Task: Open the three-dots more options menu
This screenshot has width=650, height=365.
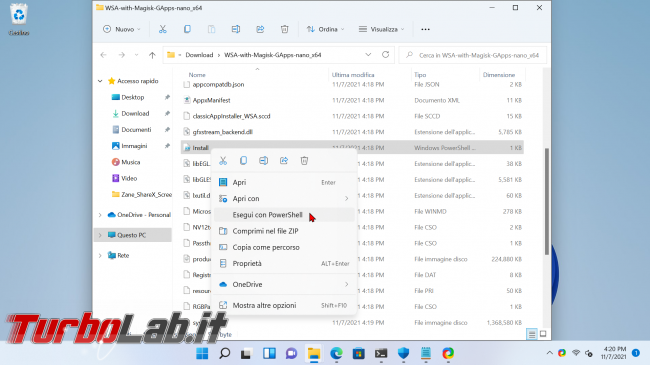Action: coord(425,29)
